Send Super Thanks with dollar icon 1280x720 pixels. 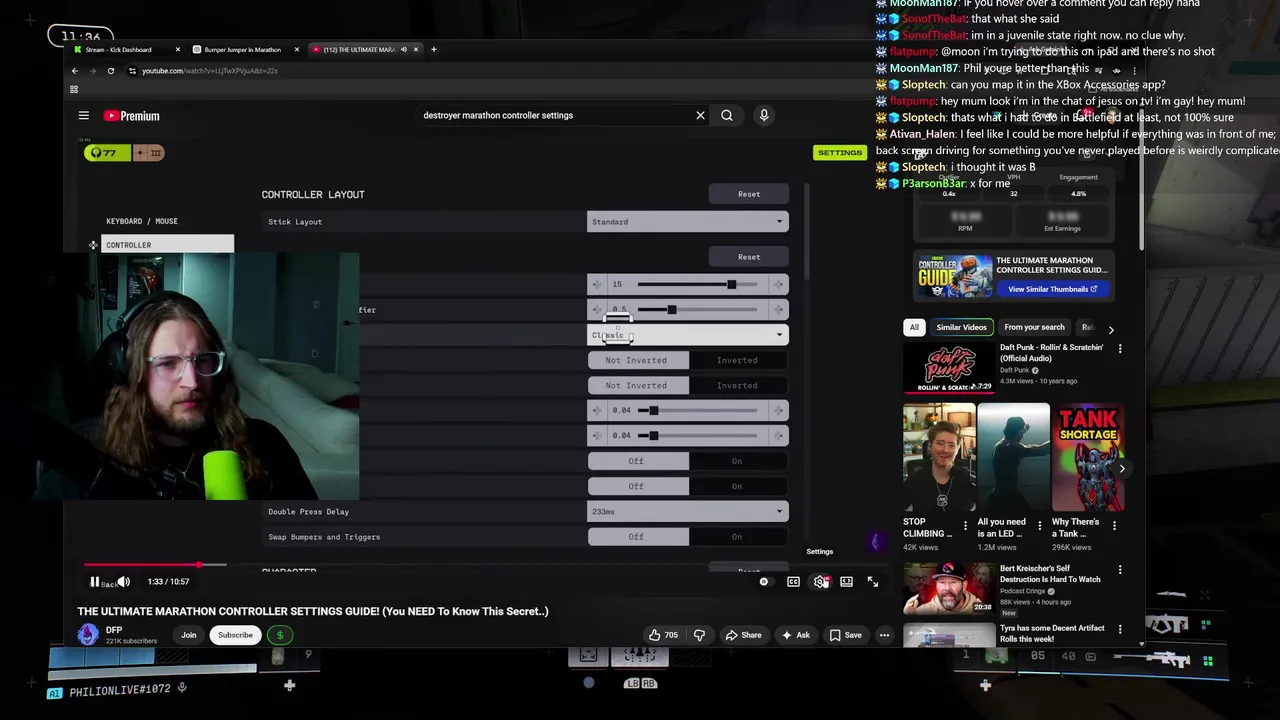(280, 635)
